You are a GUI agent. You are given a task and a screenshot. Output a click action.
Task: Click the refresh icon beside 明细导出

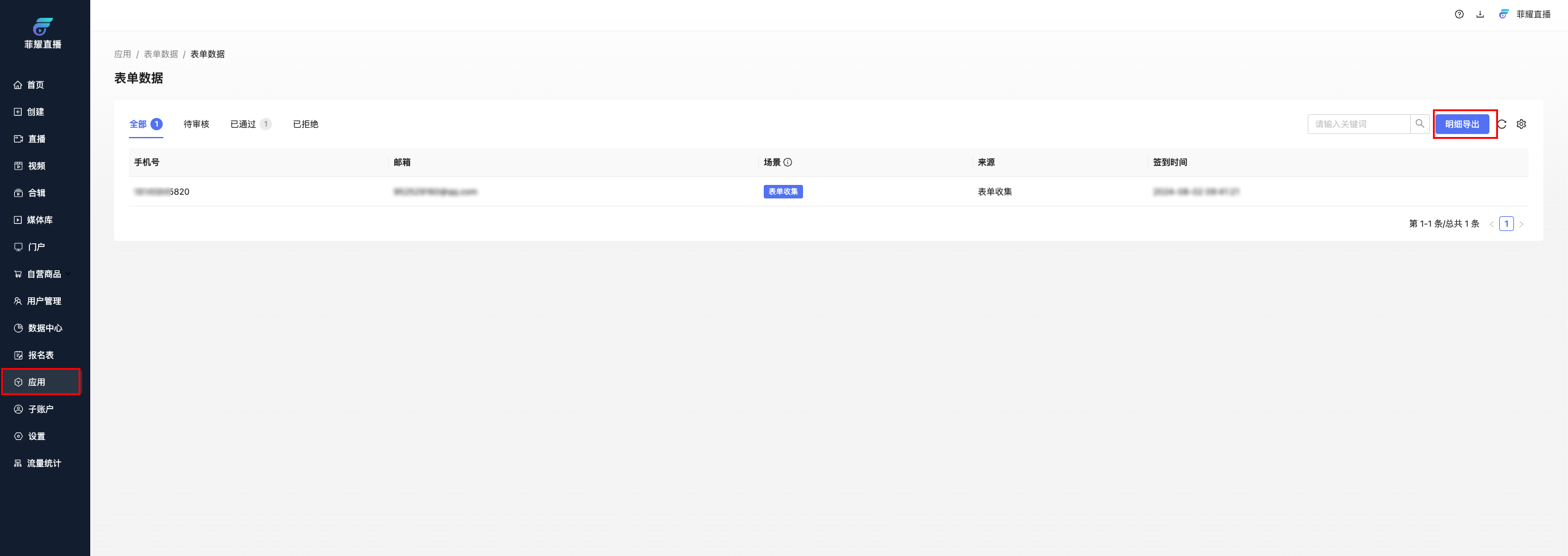(x=1502, y=124)
